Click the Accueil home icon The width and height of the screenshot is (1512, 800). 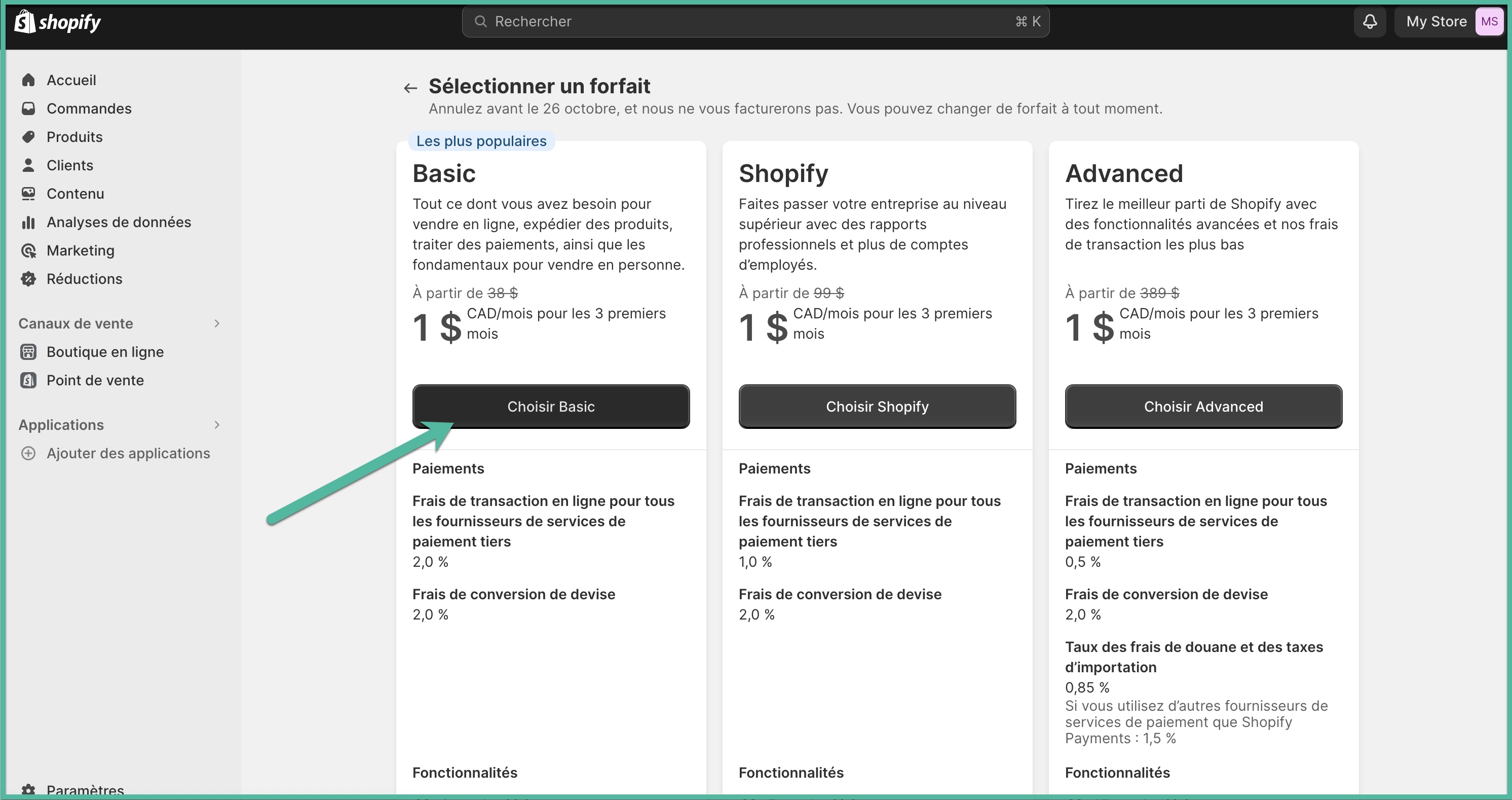click(28, 80)
